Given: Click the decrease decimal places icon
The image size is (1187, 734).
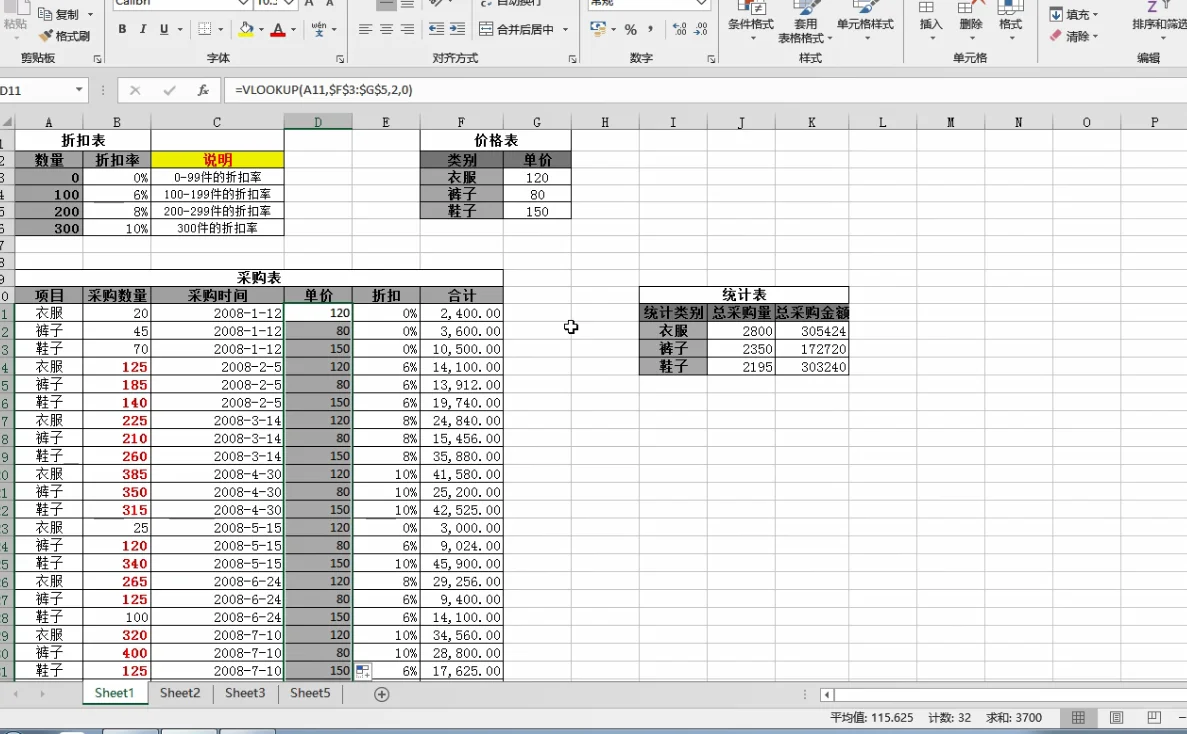Looking at the screenshot, I should (x=701, y=30).
